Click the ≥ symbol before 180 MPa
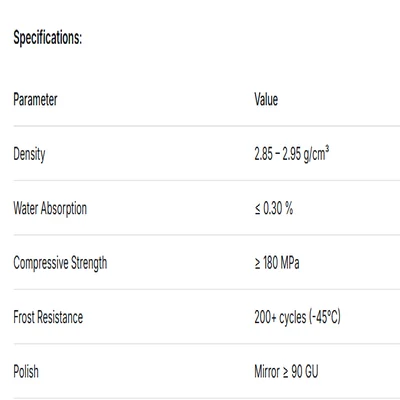 (258, 264)
